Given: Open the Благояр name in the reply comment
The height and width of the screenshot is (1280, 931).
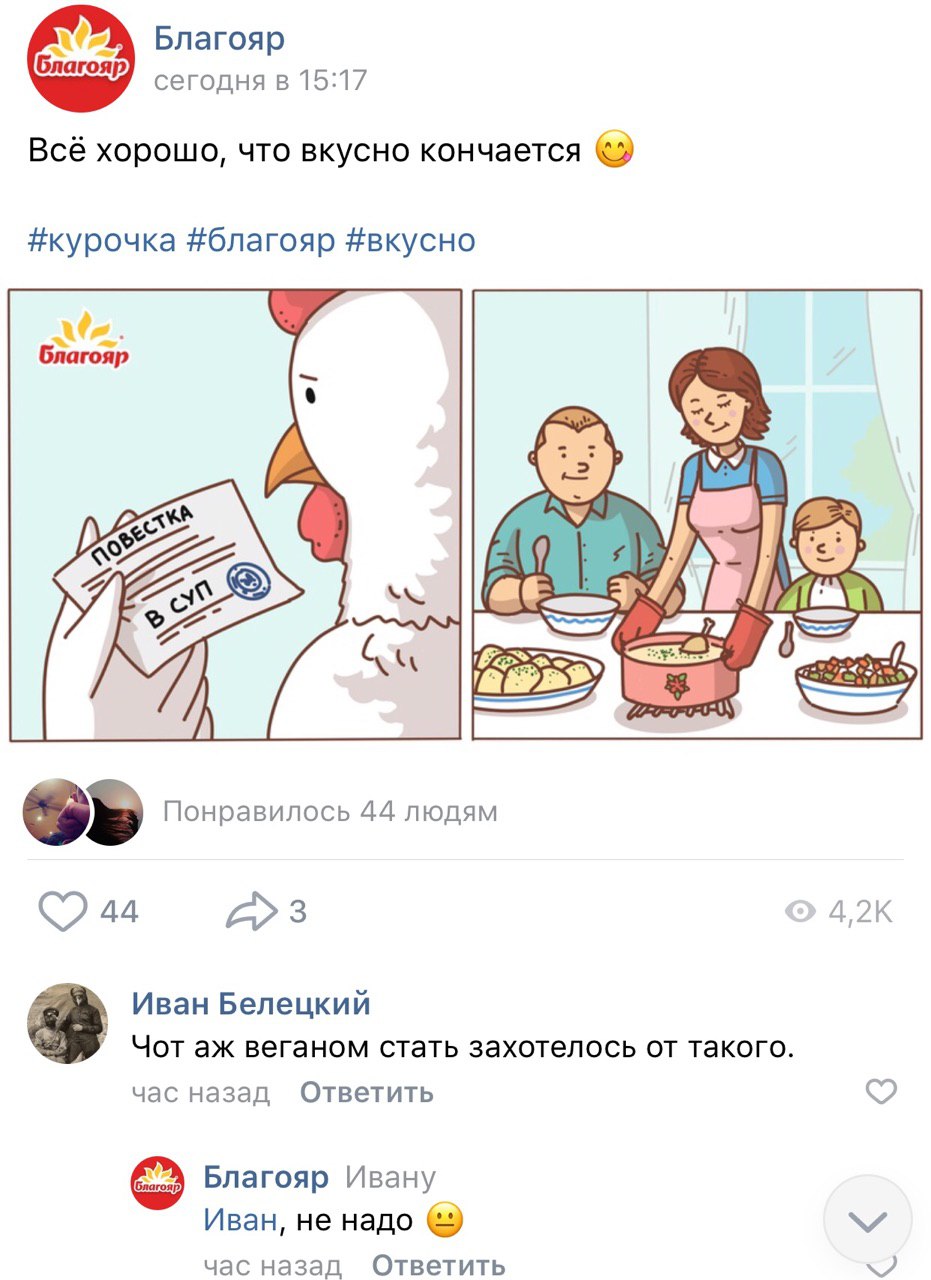Looking at the screenshot, I should tap(265, 1178).
